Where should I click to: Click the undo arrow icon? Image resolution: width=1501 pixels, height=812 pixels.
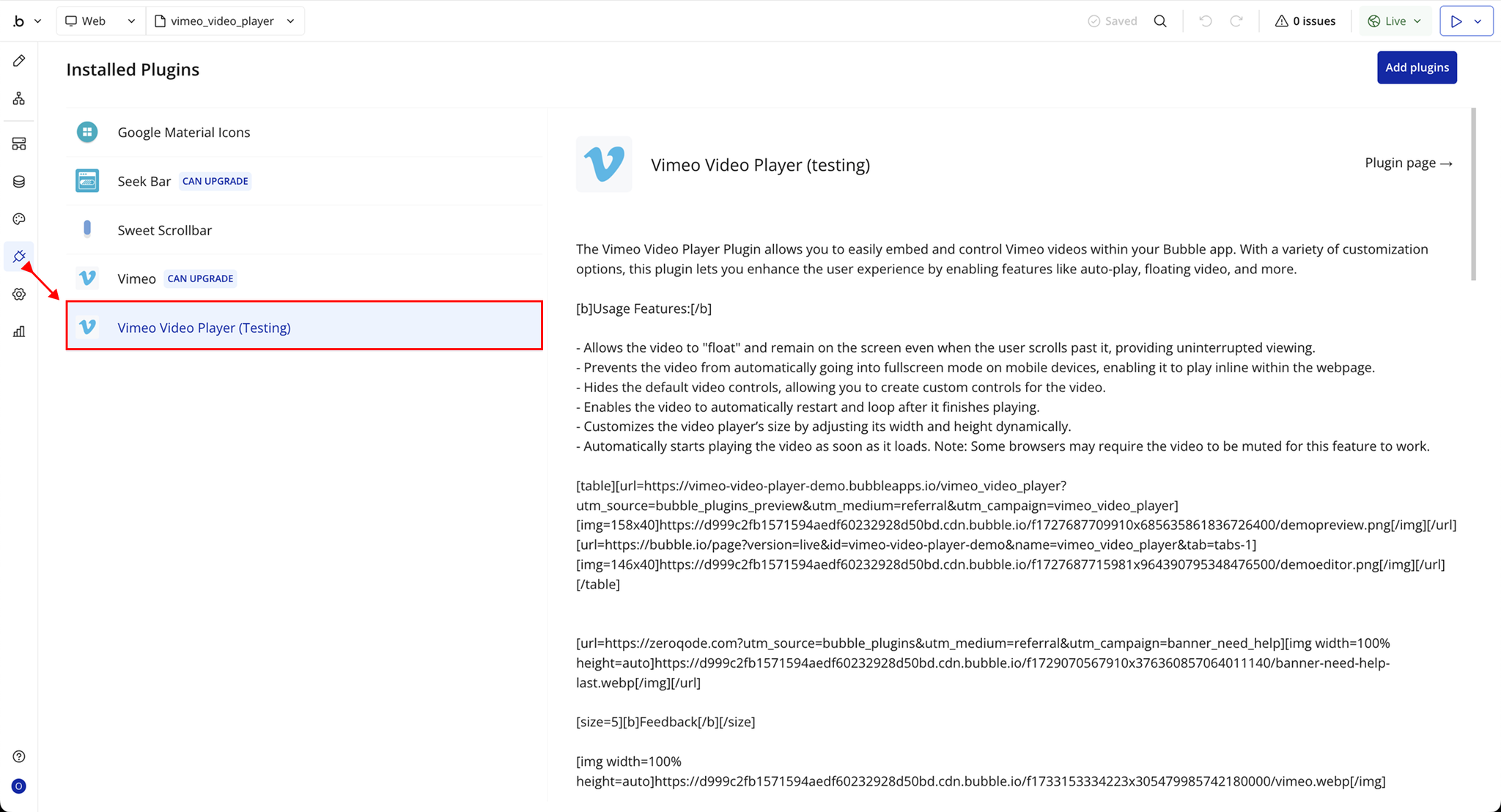click(1205, 21)
